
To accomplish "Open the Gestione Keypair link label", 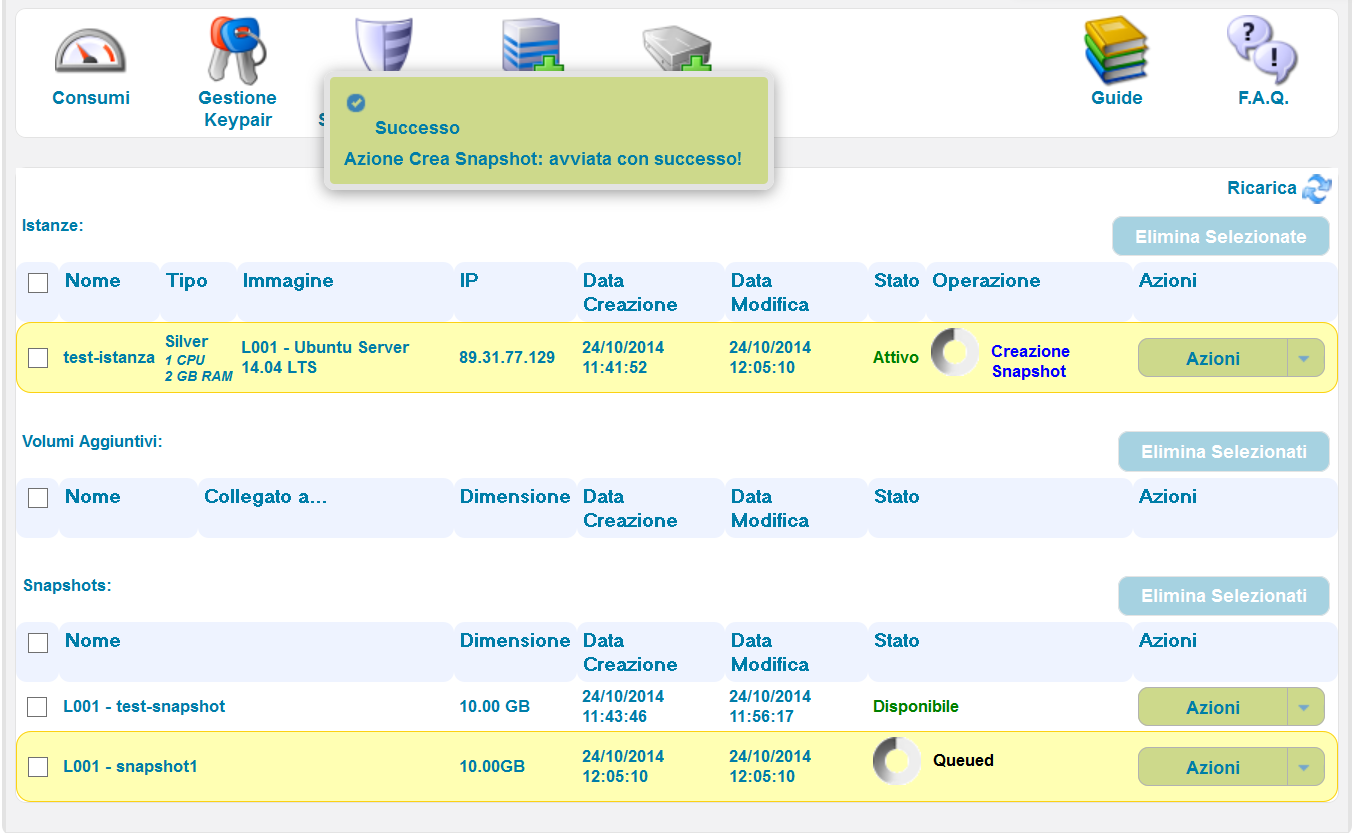I will 237,109.
